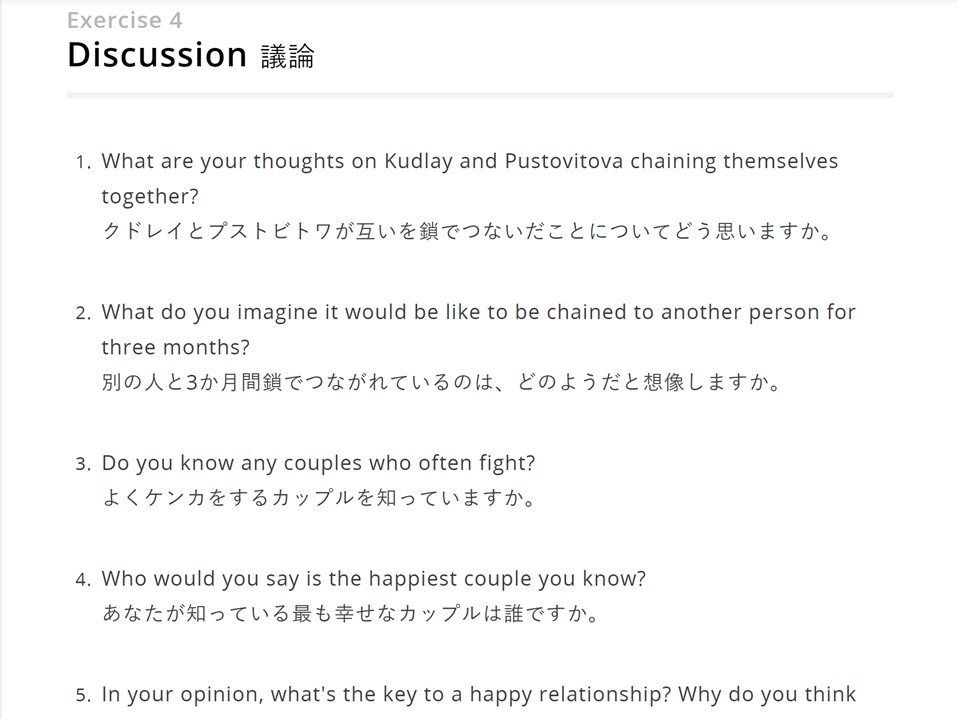
Task: Click list number 1 marker
Action: click(x=83, y=162)
